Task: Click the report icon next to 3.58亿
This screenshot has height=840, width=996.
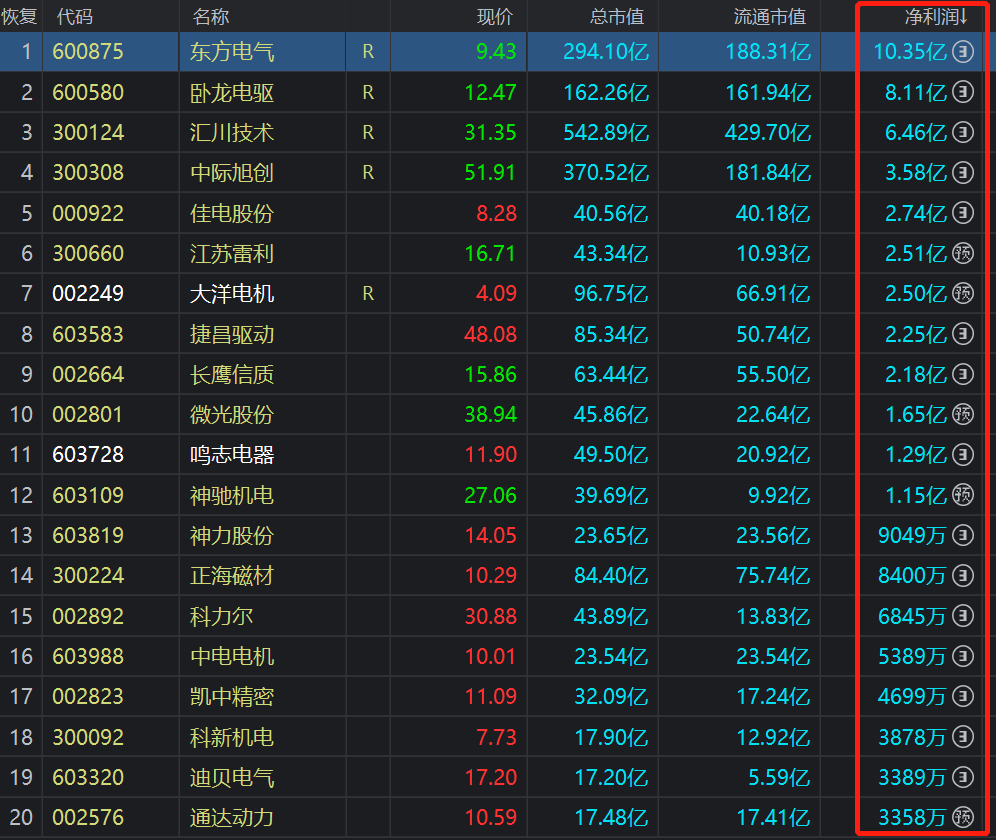Action: point(963,172)
